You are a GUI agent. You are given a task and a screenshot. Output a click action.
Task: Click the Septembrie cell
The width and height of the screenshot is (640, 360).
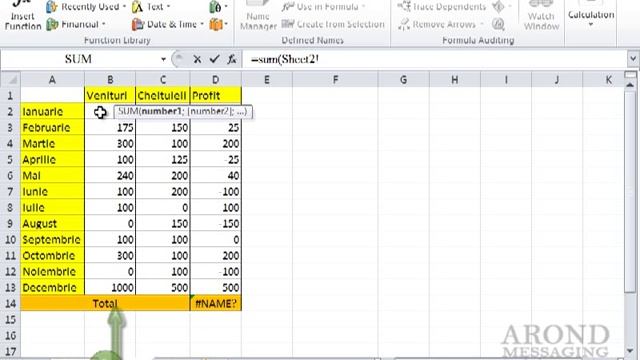pos(52,240)
